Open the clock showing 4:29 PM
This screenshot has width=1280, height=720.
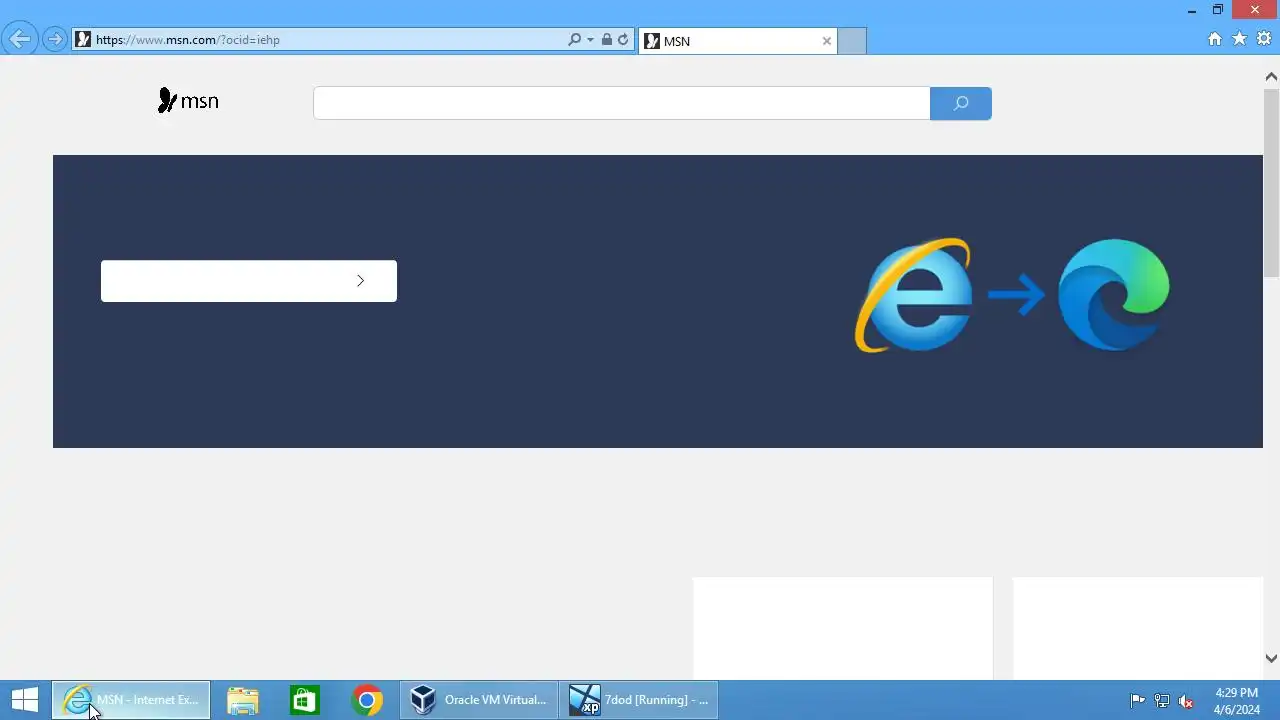tap(1237, 701)
